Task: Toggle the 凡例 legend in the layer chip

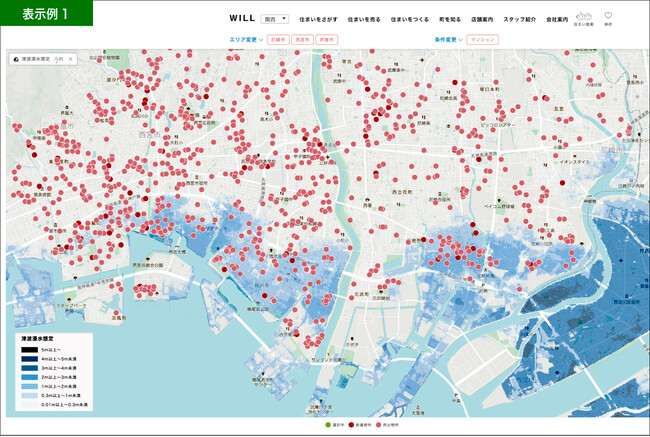Action: click(59, 59)
